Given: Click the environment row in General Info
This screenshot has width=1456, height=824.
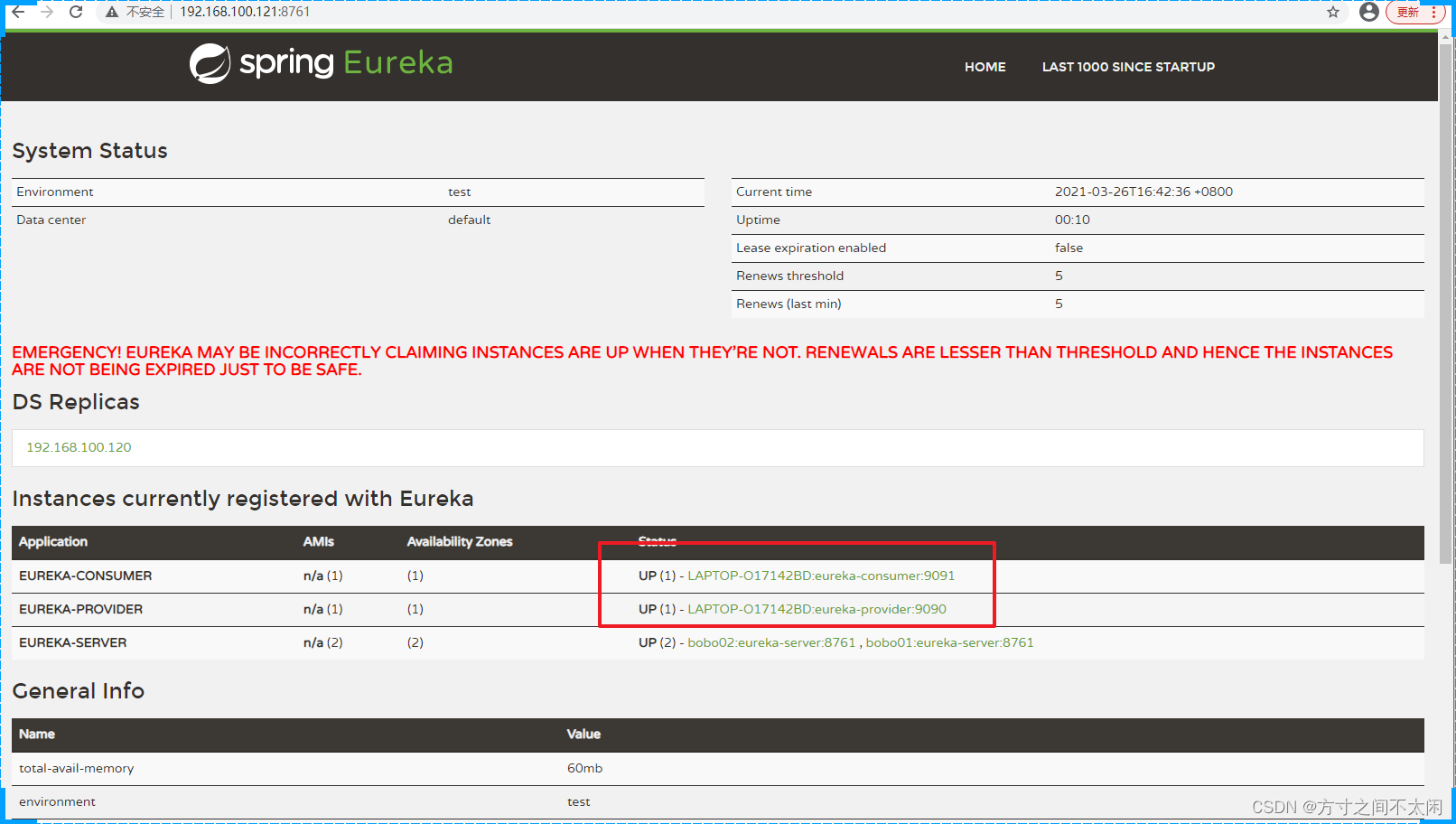Looking at the screenshot, I should click(x=718, y=801).
